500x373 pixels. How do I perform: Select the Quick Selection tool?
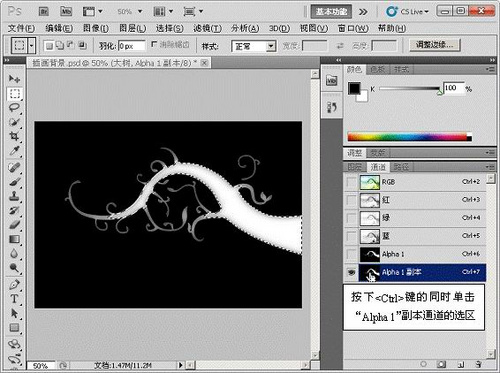point(14,122)
